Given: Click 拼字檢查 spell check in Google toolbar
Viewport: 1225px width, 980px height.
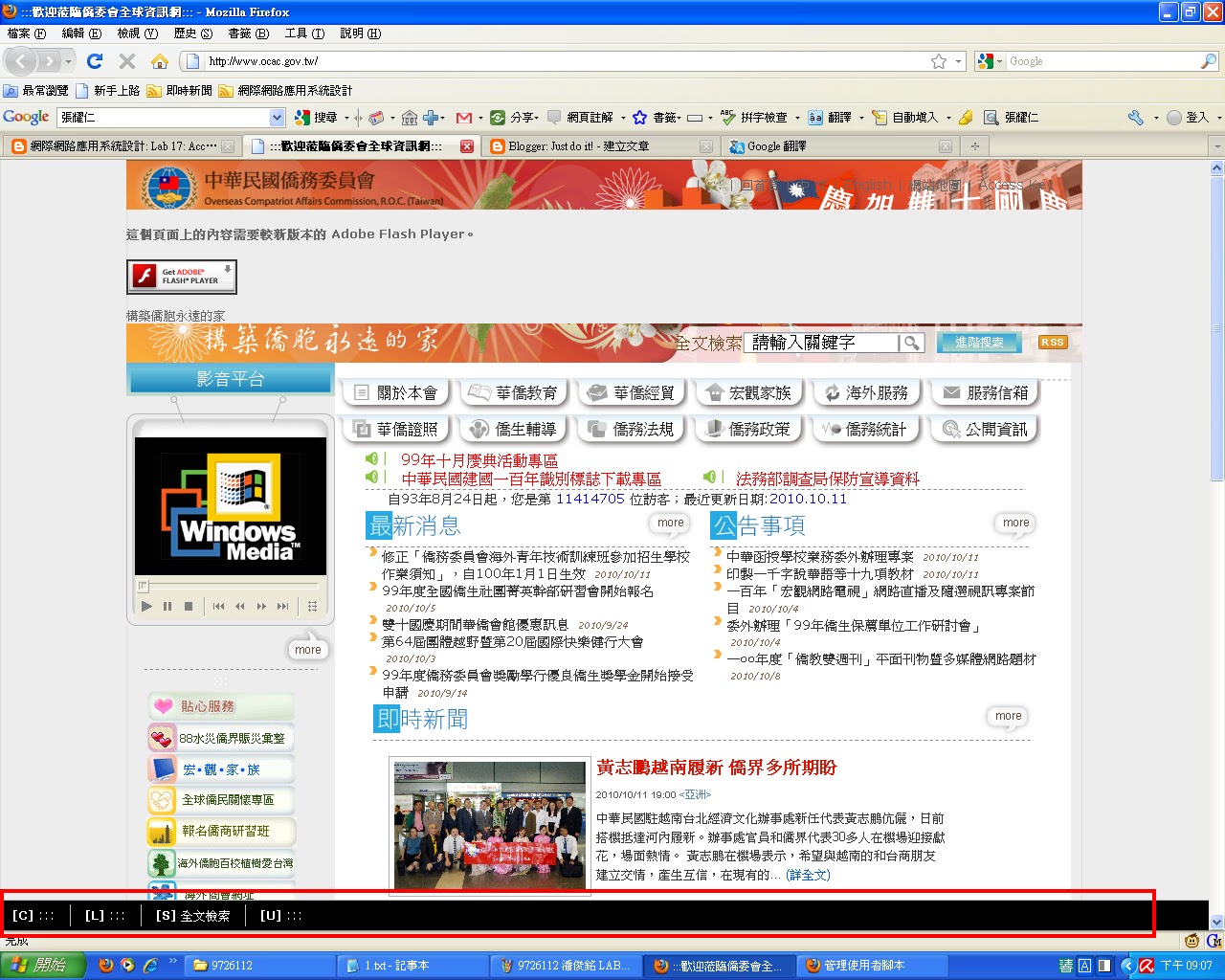Looking at the screenshot, I should (754, 118).
